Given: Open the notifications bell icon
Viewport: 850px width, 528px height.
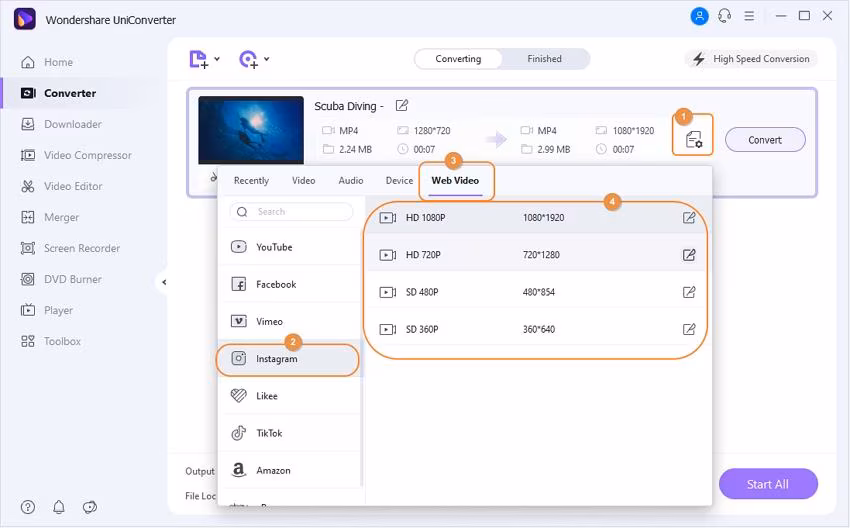Looking at the screenshot, I should [59, 507].
